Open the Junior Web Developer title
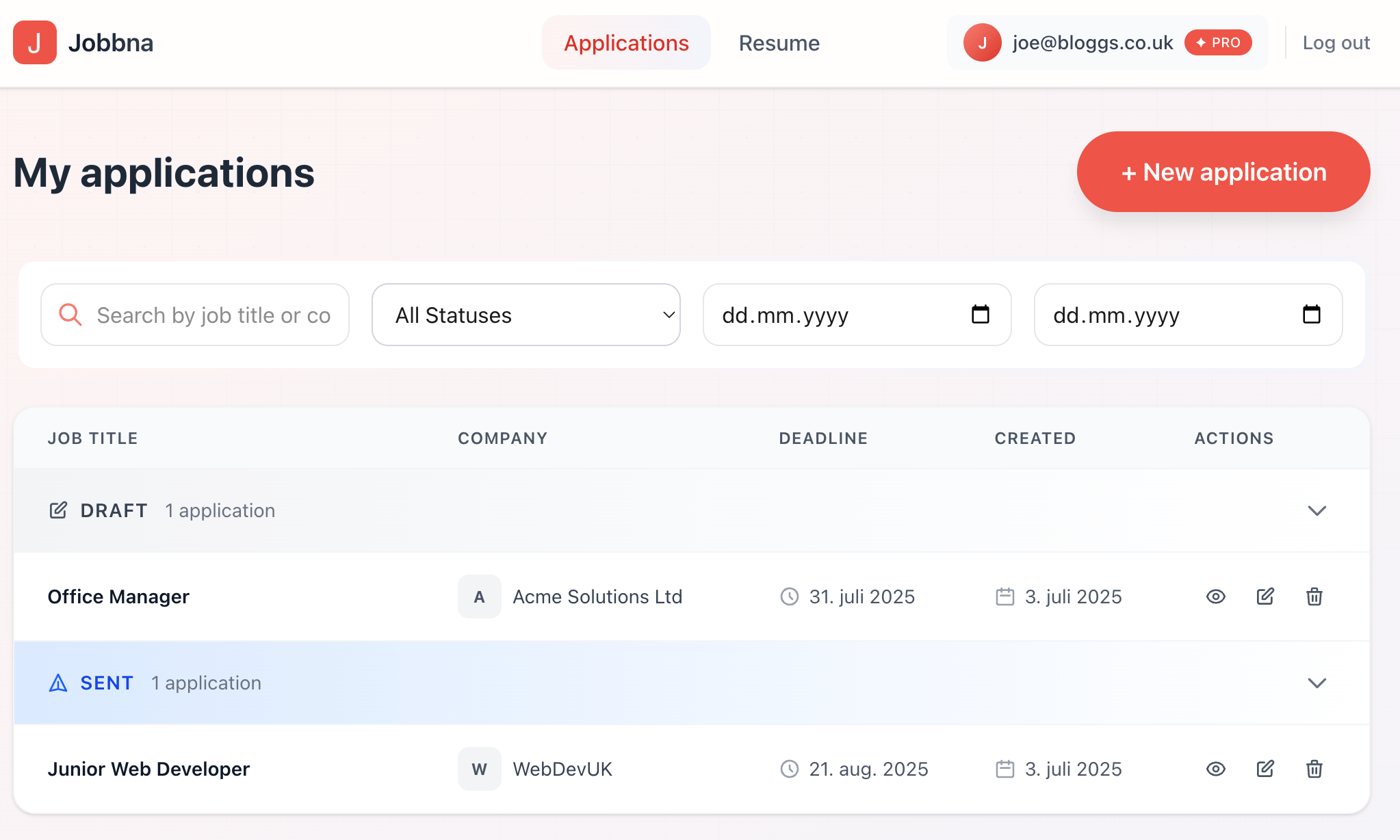 click(x=148, y=769)
